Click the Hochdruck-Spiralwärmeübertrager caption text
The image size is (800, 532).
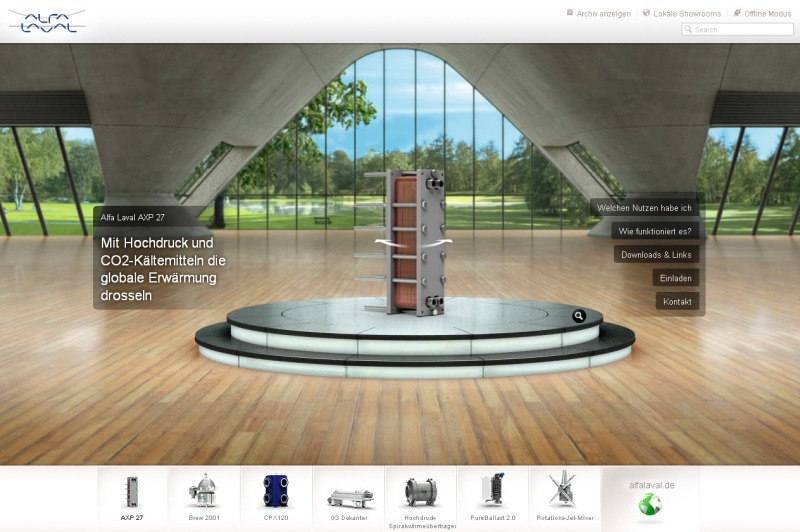(422, 521)
